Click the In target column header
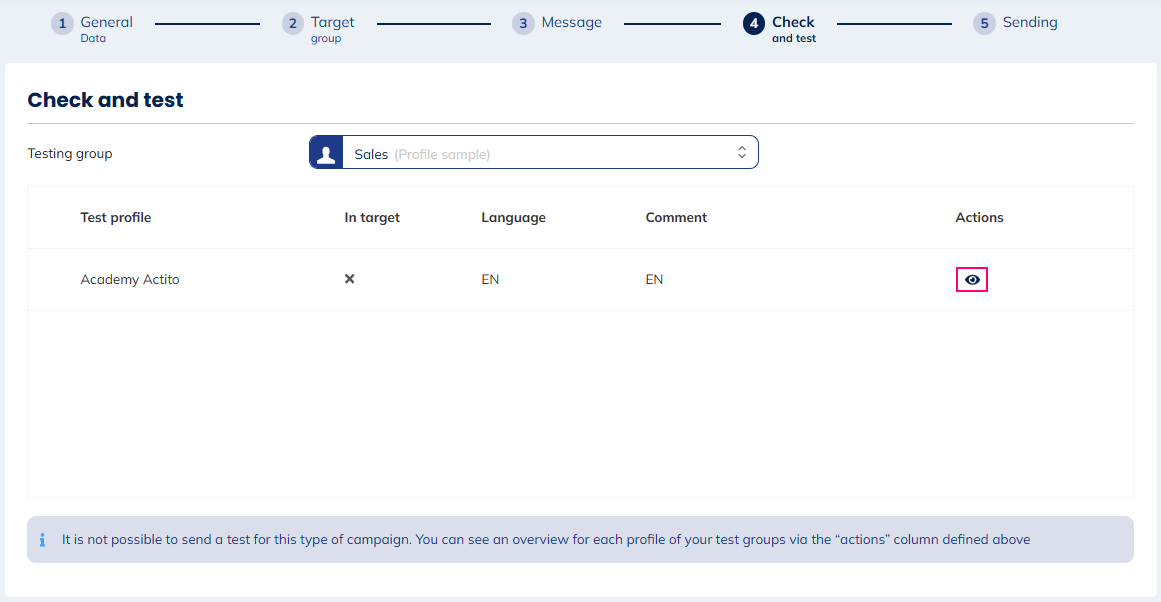Image resolution: width=1161 pixels, height=602 pixels. (x=372, y=218)
